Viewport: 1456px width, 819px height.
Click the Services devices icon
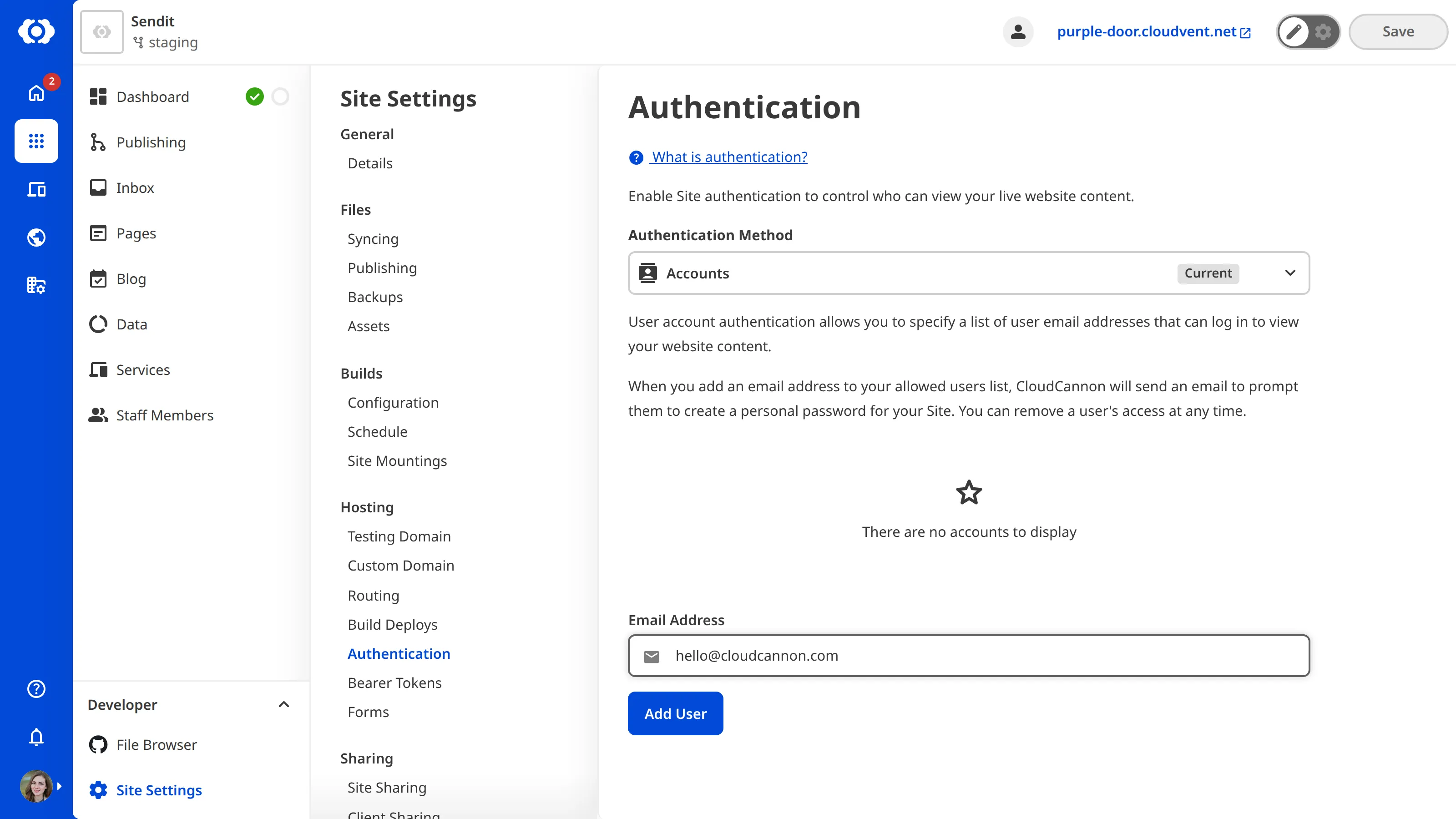(98, 369)
